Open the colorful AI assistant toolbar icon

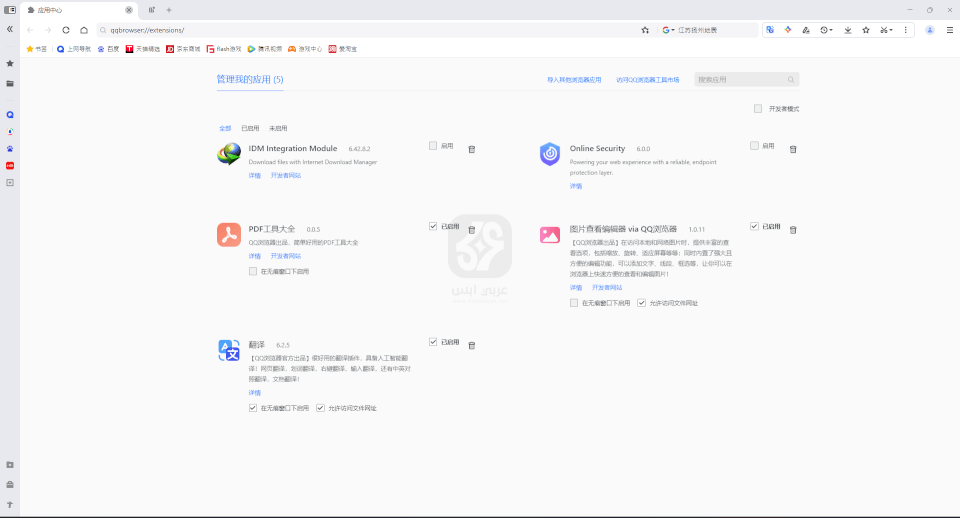pyautogui.click(x=788, y=30)
